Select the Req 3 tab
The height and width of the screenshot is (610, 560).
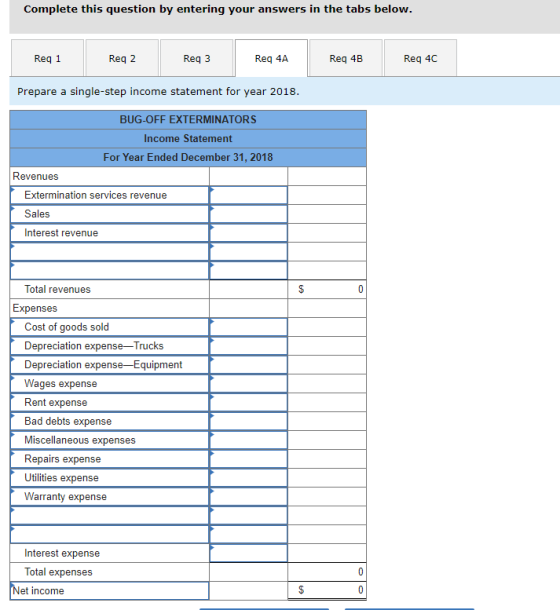point(197,58)
